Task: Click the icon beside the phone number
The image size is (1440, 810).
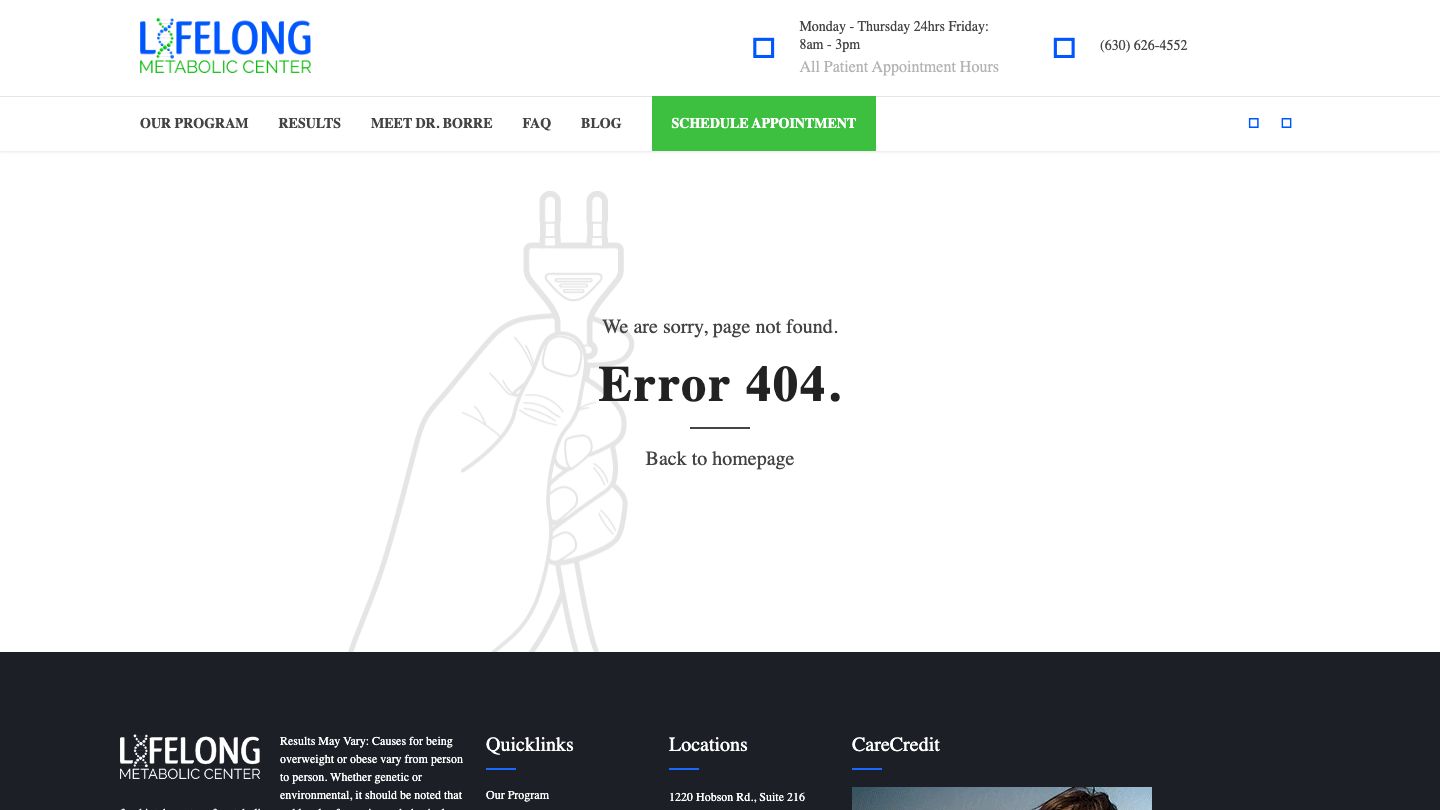Action: click(1064, 48)
